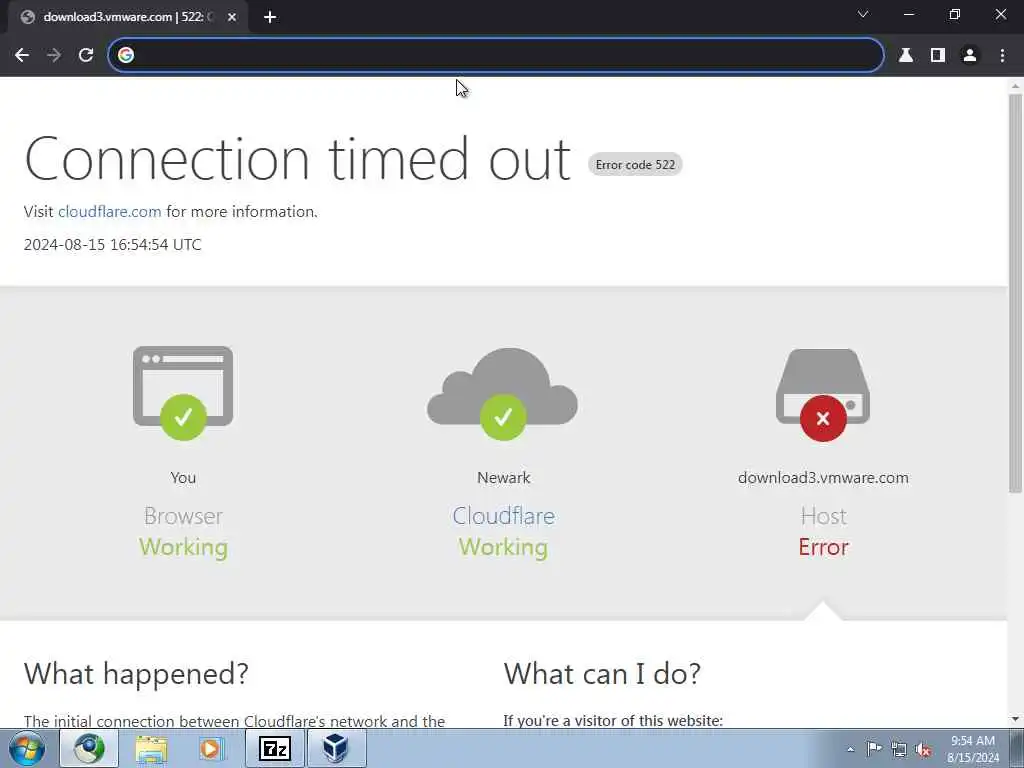Launch Windows Media Player from taskbar
The width and height of the screenshot is (1024, 768).
pos(210,748)
